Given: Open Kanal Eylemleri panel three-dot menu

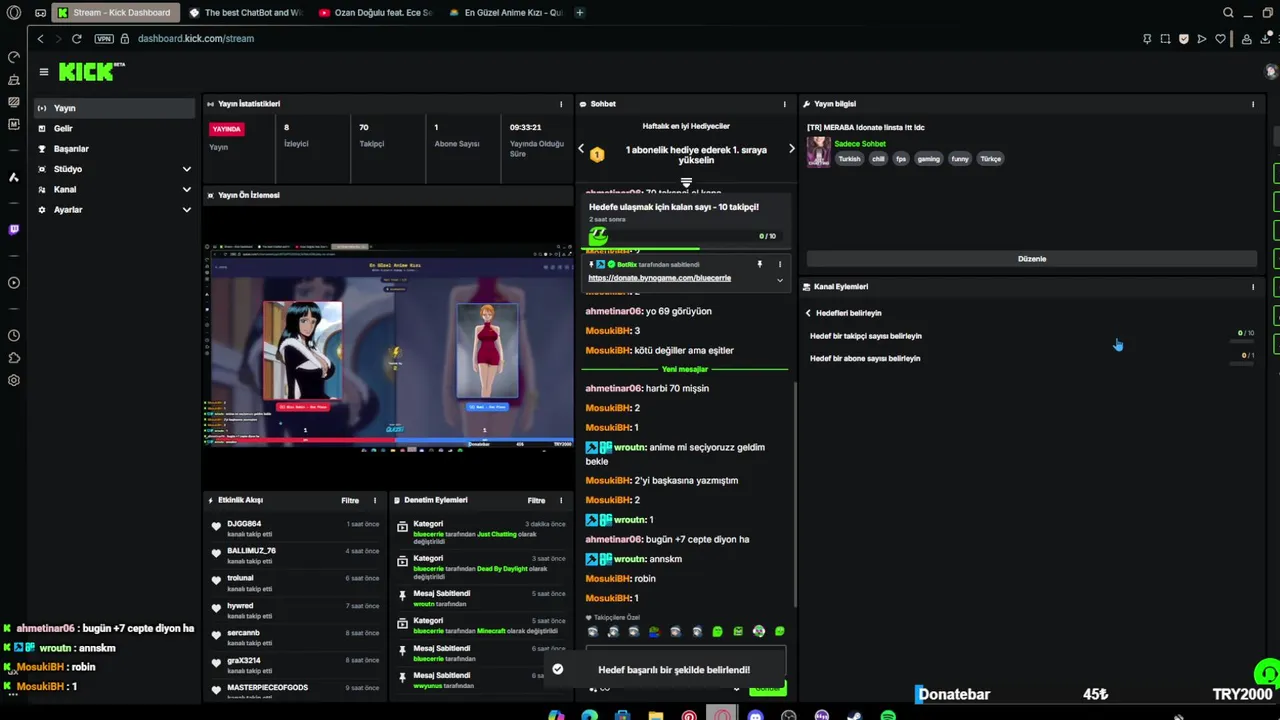Looking at the screenshot, I should pyautogui.click(x=1253, y=287).
